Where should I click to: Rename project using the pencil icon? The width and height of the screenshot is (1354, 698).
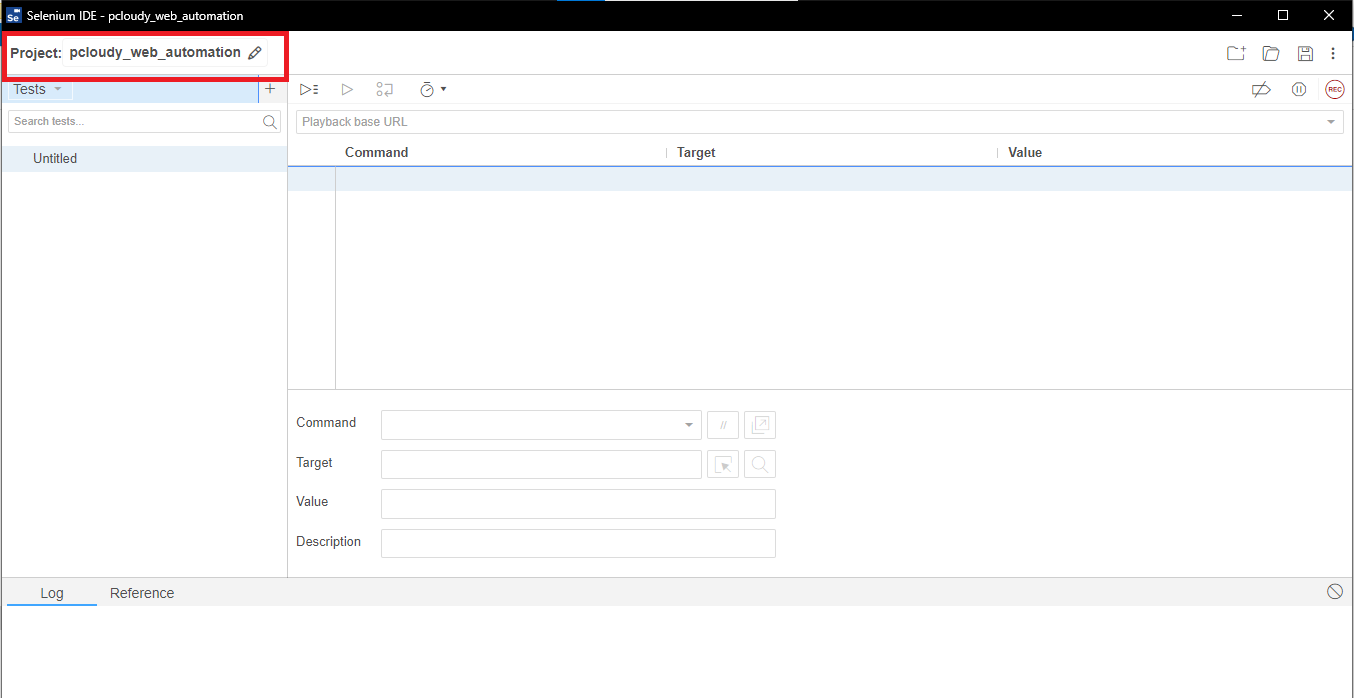tap(254, 52)
